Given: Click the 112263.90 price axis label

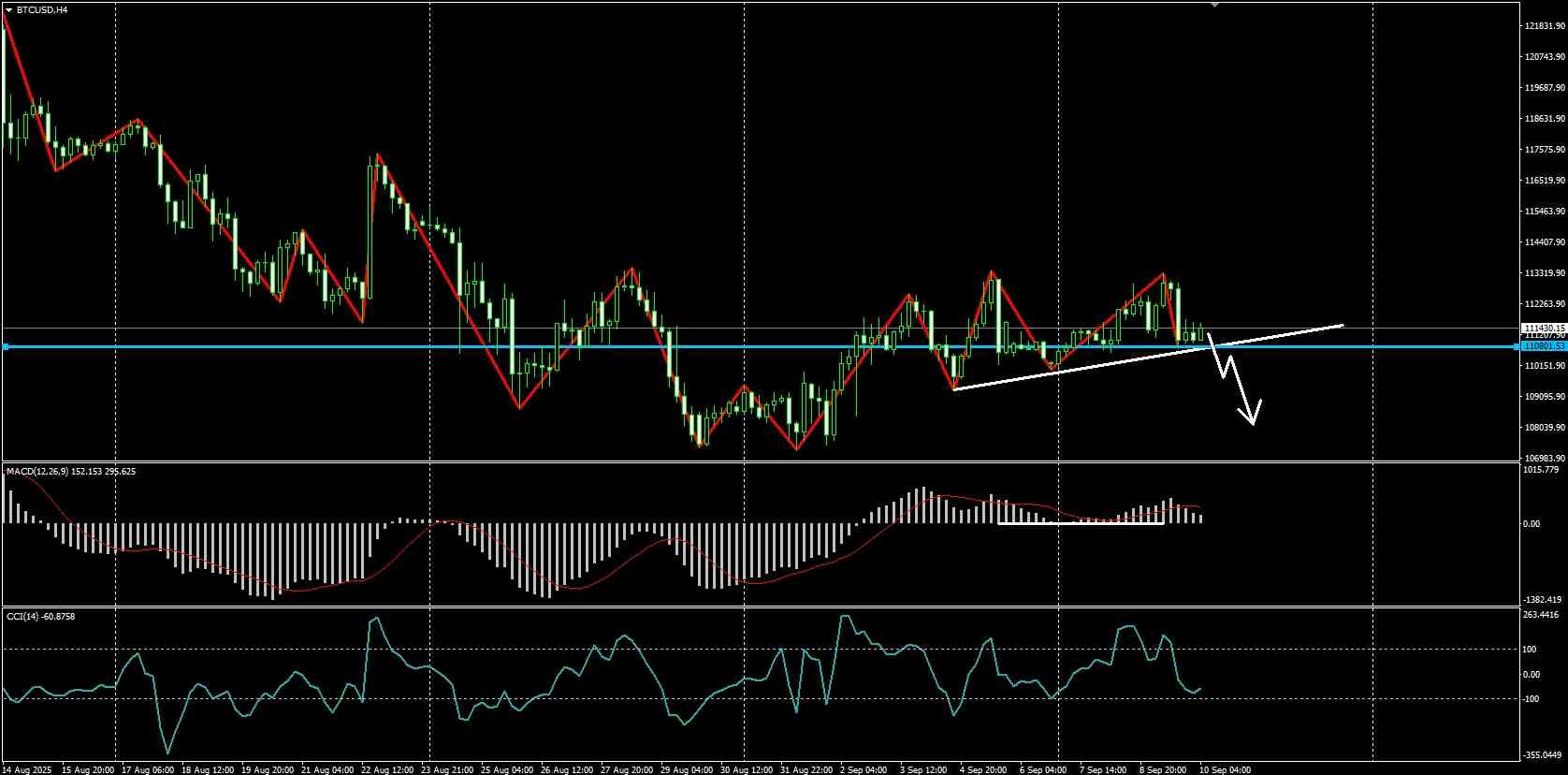Looking at the screenshot, I should click(x=1545, y=304).
